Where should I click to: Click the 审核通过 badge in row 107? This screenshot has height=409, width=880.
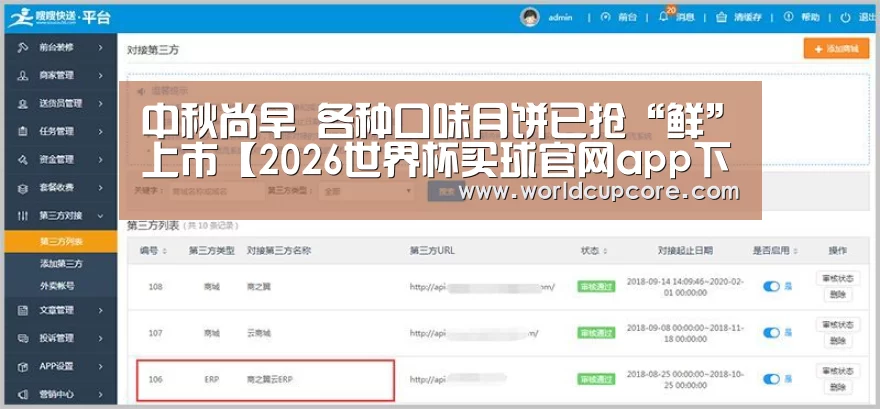click(596, 333)
